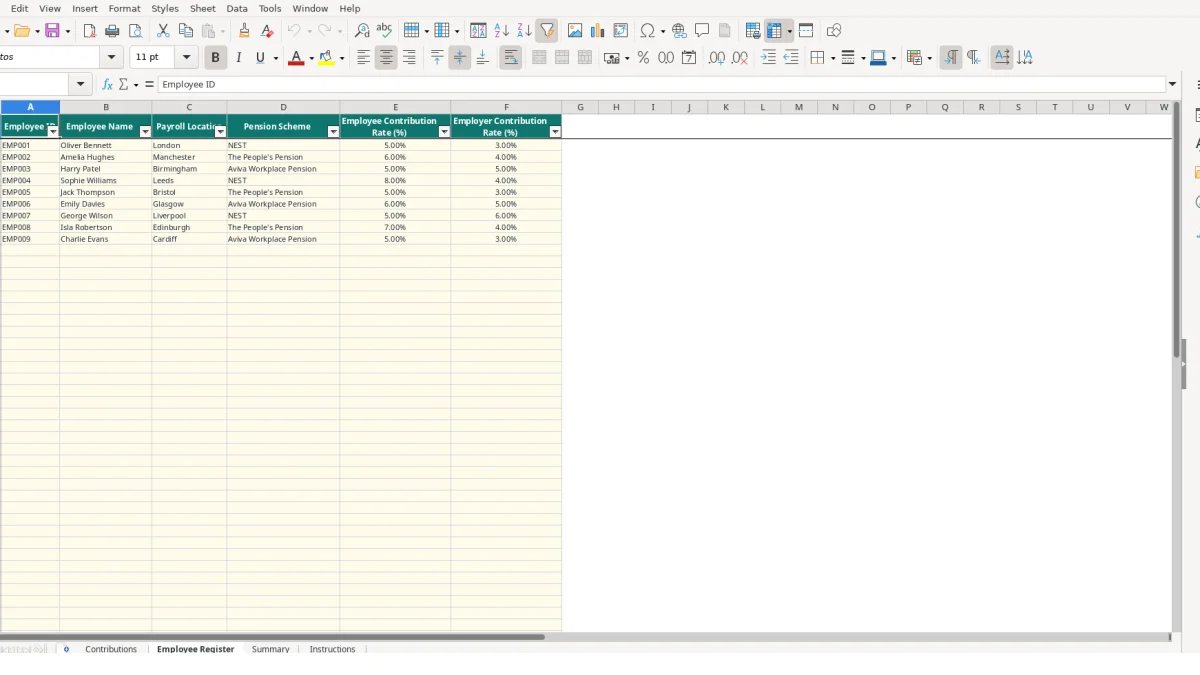Open the Pension Scheme filter dropdown
1200x675 pixels.
click(x=334, y=132)
